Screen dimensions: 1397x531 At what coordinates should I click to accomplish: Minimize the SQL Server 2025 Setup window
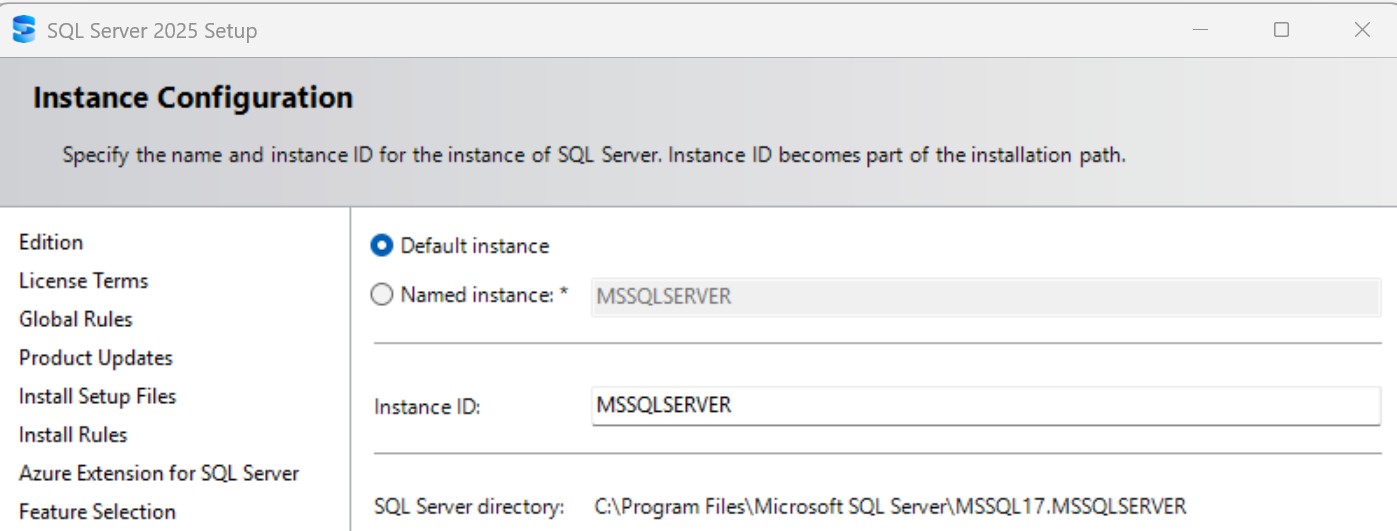click(x=1200, y=30)
